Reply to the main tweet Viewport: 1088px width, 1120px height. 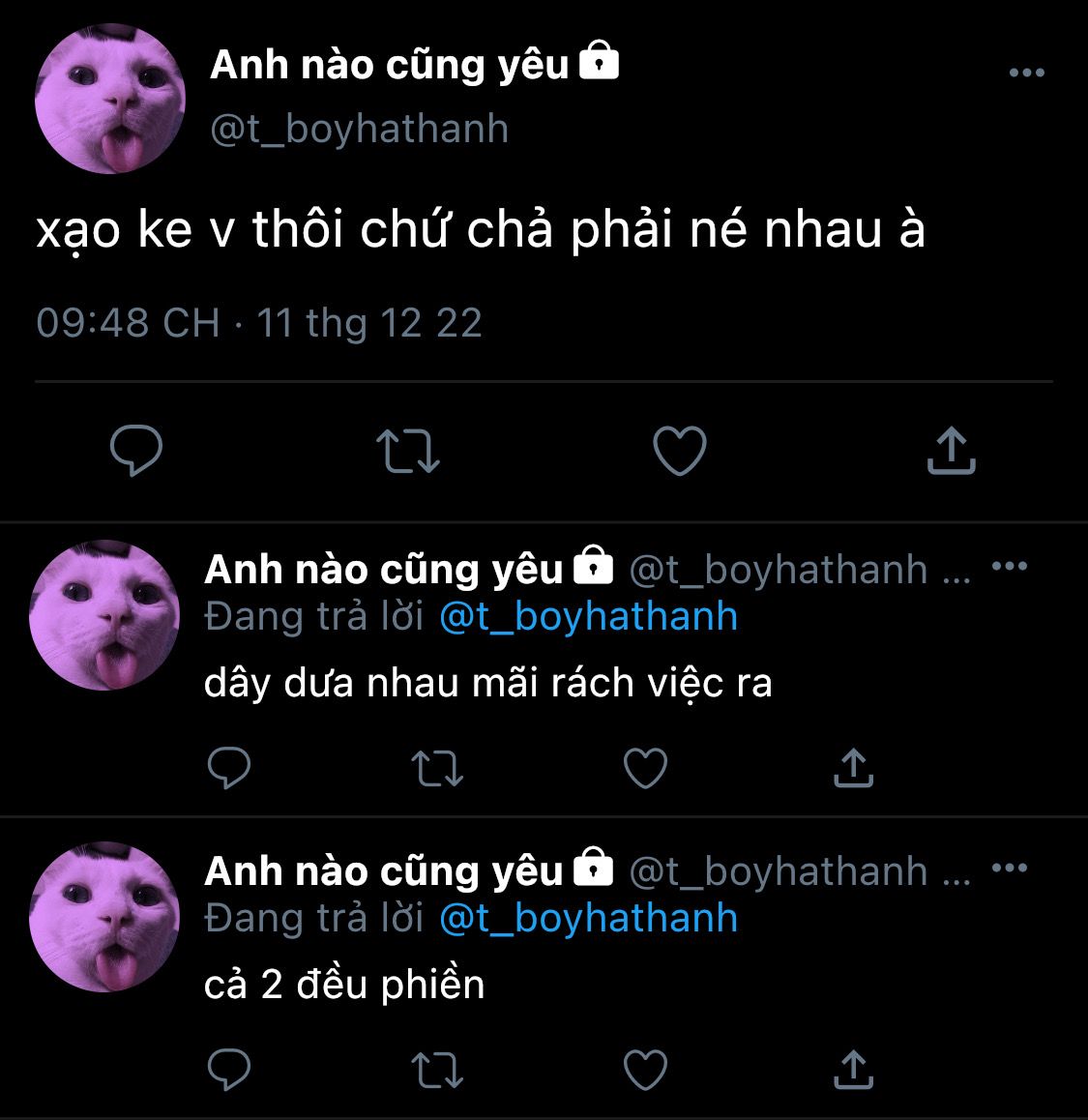[135, 450]
